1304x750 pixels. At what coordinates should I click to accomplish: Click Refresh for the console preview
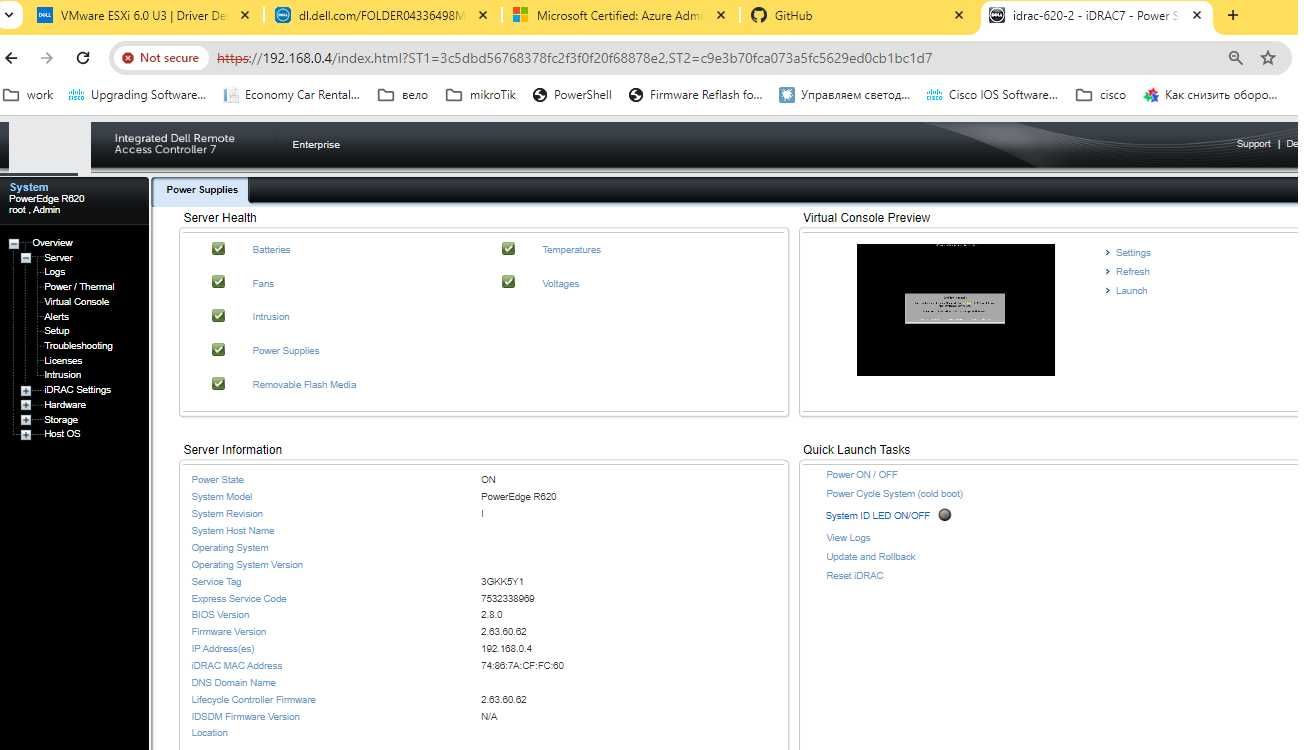click(1132, 272)
